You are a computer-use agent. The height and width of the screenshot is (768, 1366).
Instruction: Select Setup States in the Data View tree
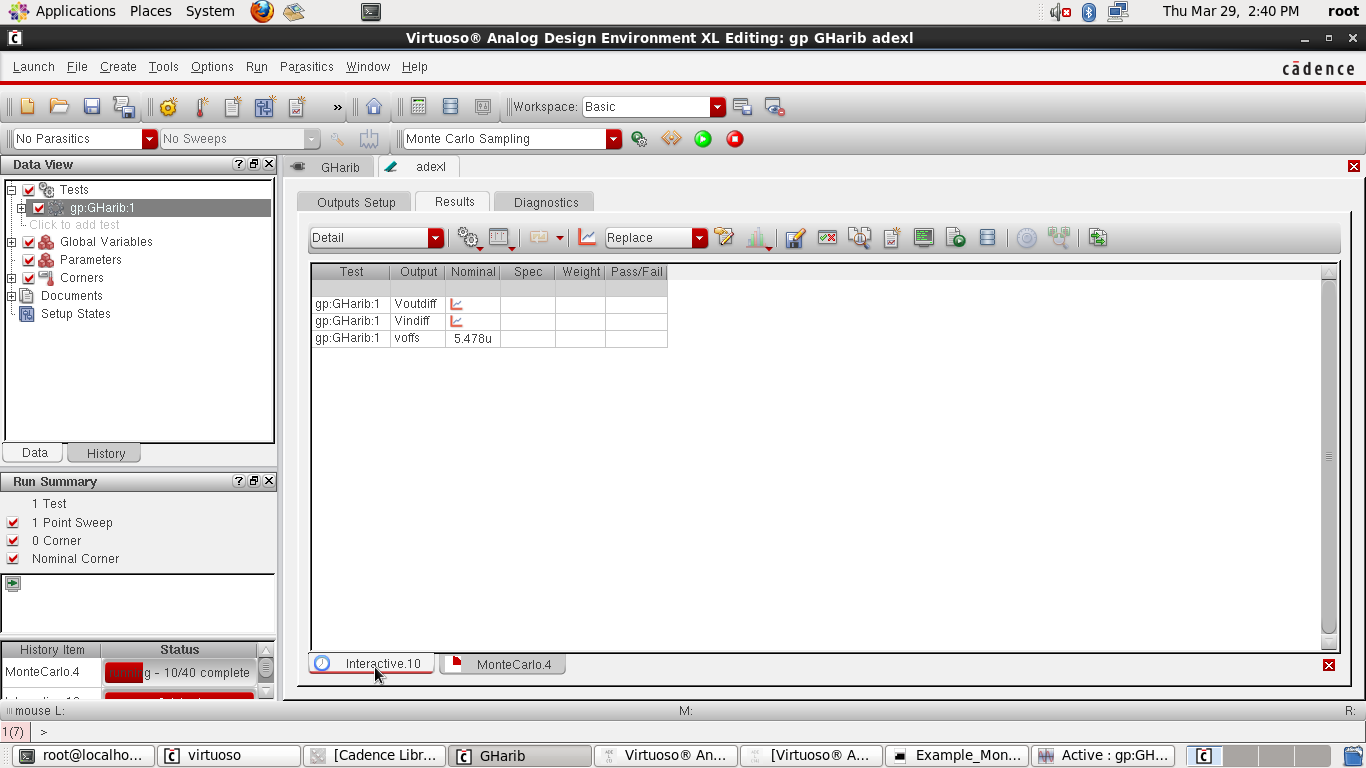click(75, 314)
